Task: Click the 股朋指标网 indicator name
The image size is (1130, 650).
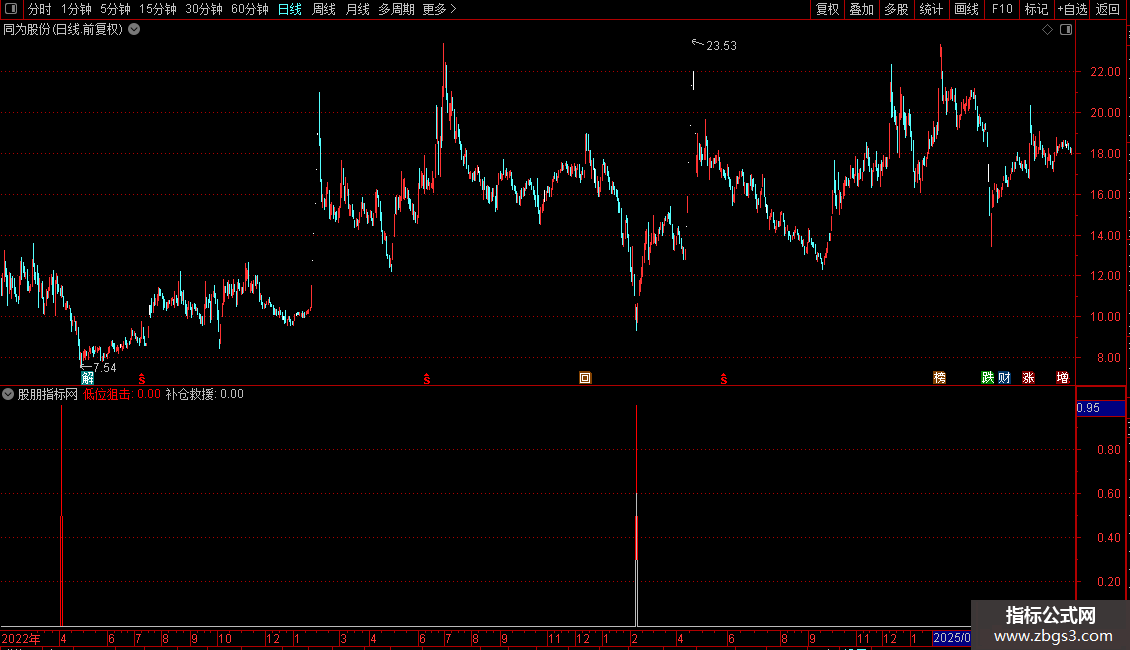Action: [x=48, y=394]
